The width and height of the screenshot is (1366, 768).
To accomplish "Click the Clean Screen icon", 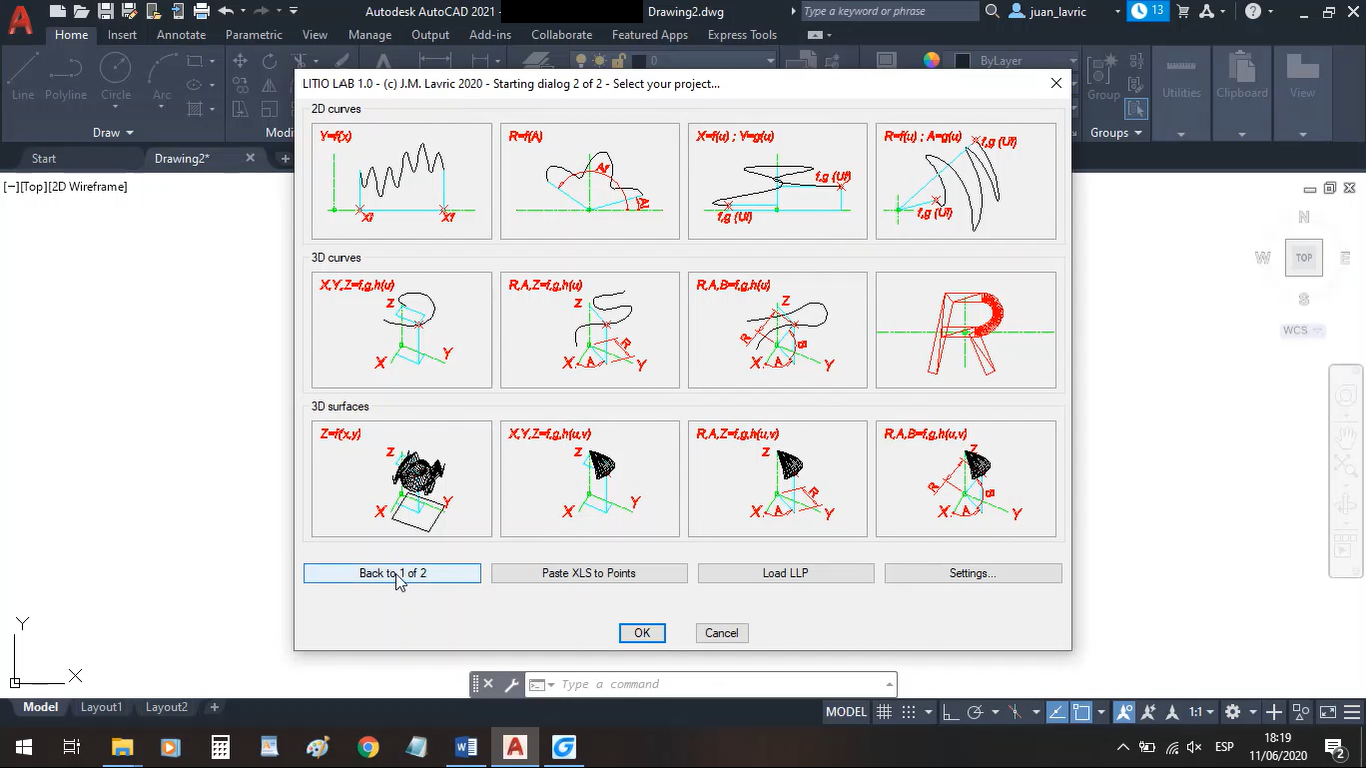I will pyautogui.click(x=1327, y=712).
